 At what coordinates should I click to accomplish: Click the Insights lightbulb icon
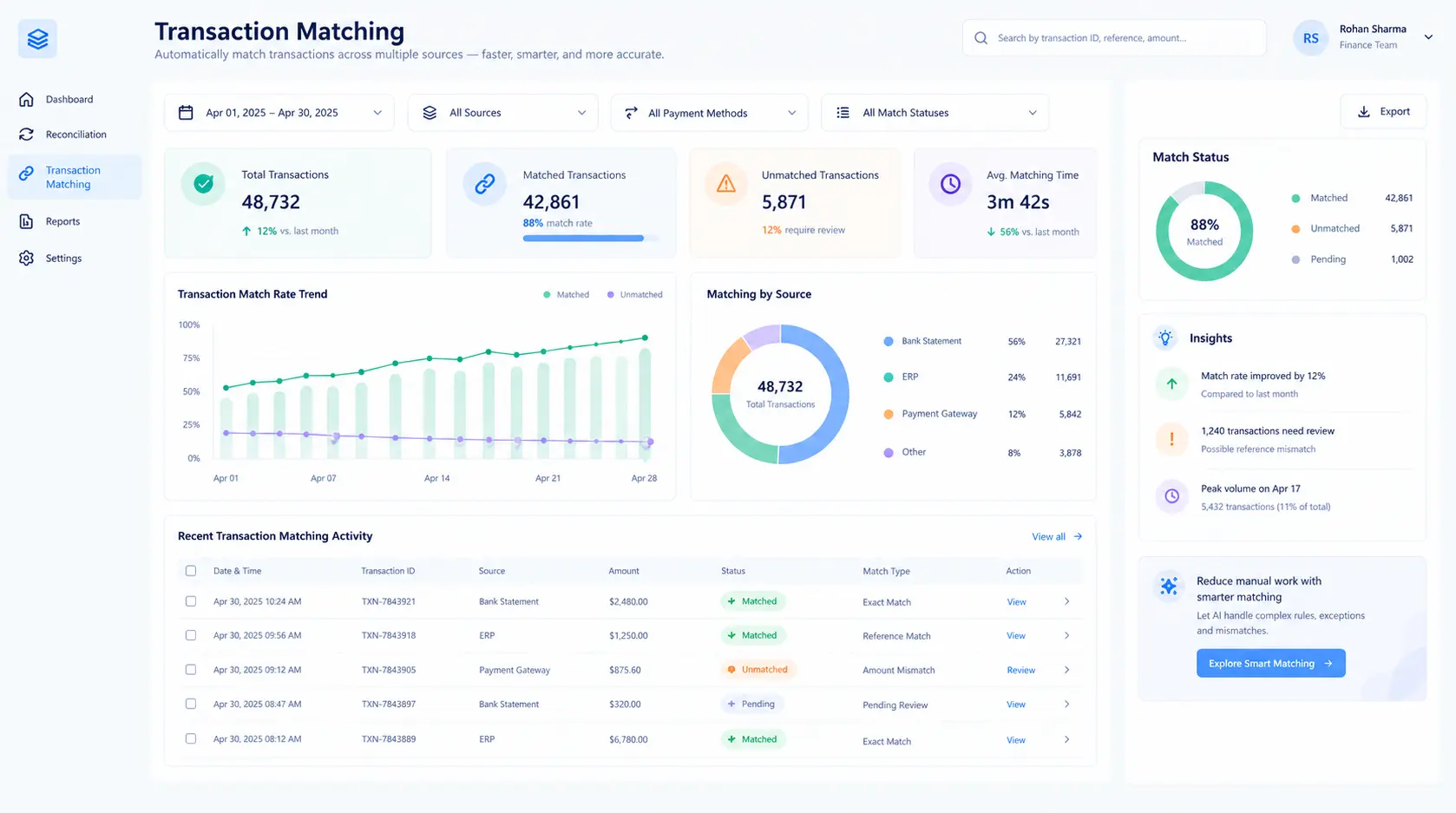(x=1165, y=338)
